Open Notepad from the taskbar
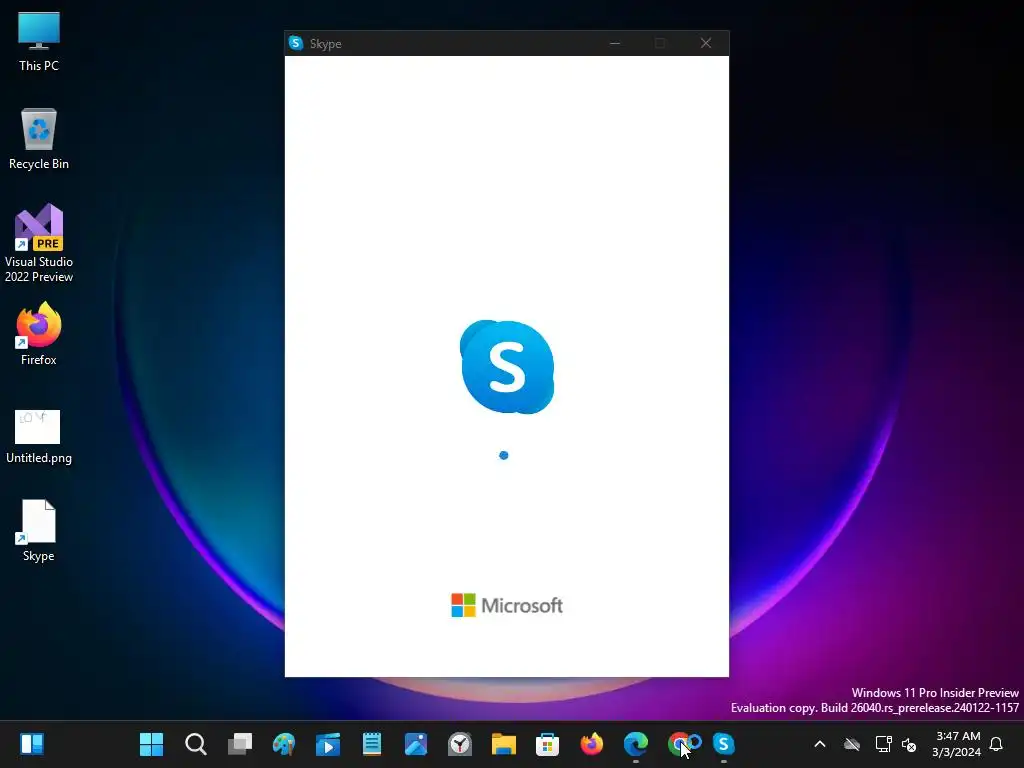The image size is (1024, 768). [x=372, y=744]
